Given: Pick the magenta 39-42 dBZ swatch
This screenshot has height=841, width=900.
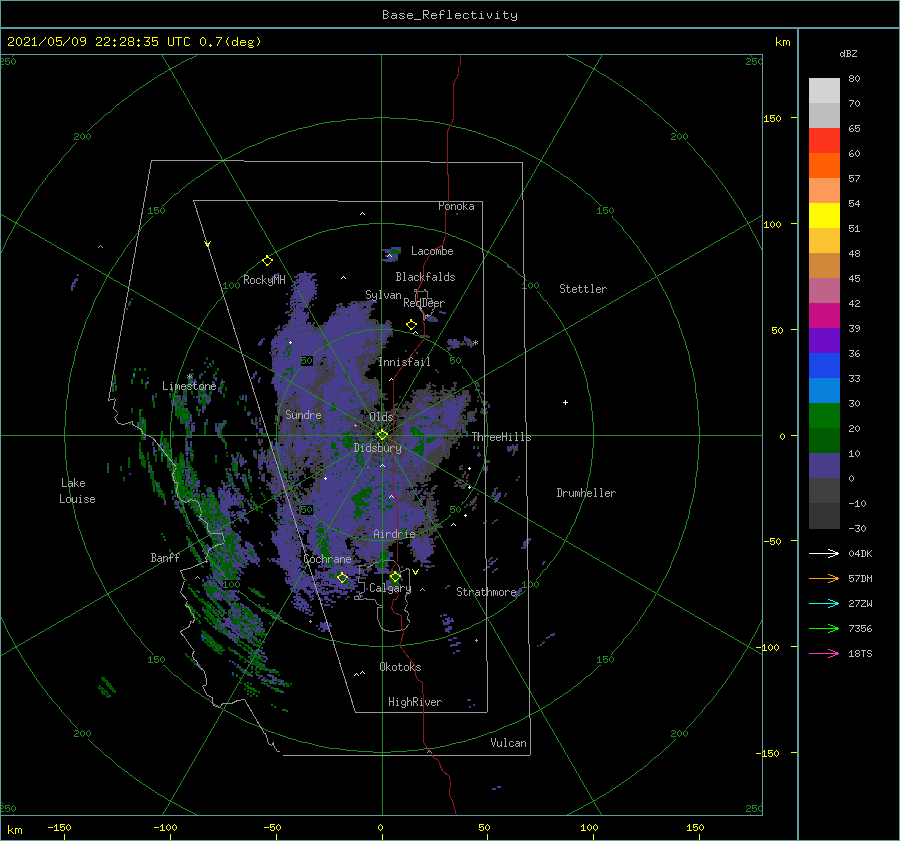Looking at the screenshot, I should (824, 316).
